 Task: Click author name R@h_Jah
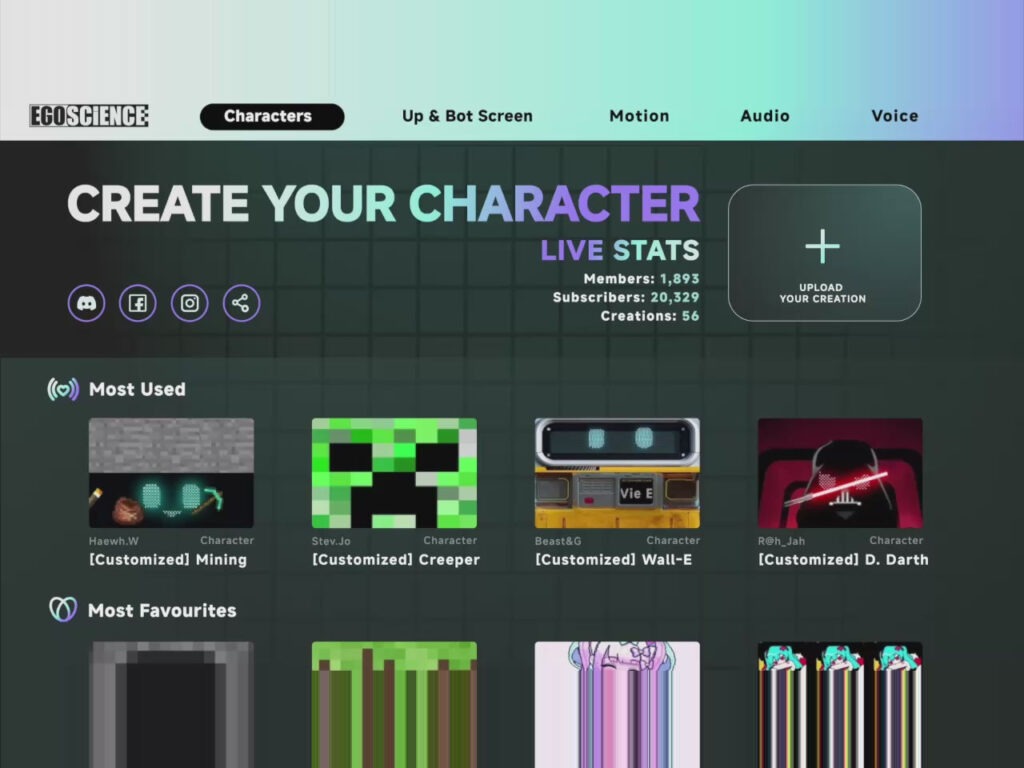pyautogui.click(x=781, y=541)
